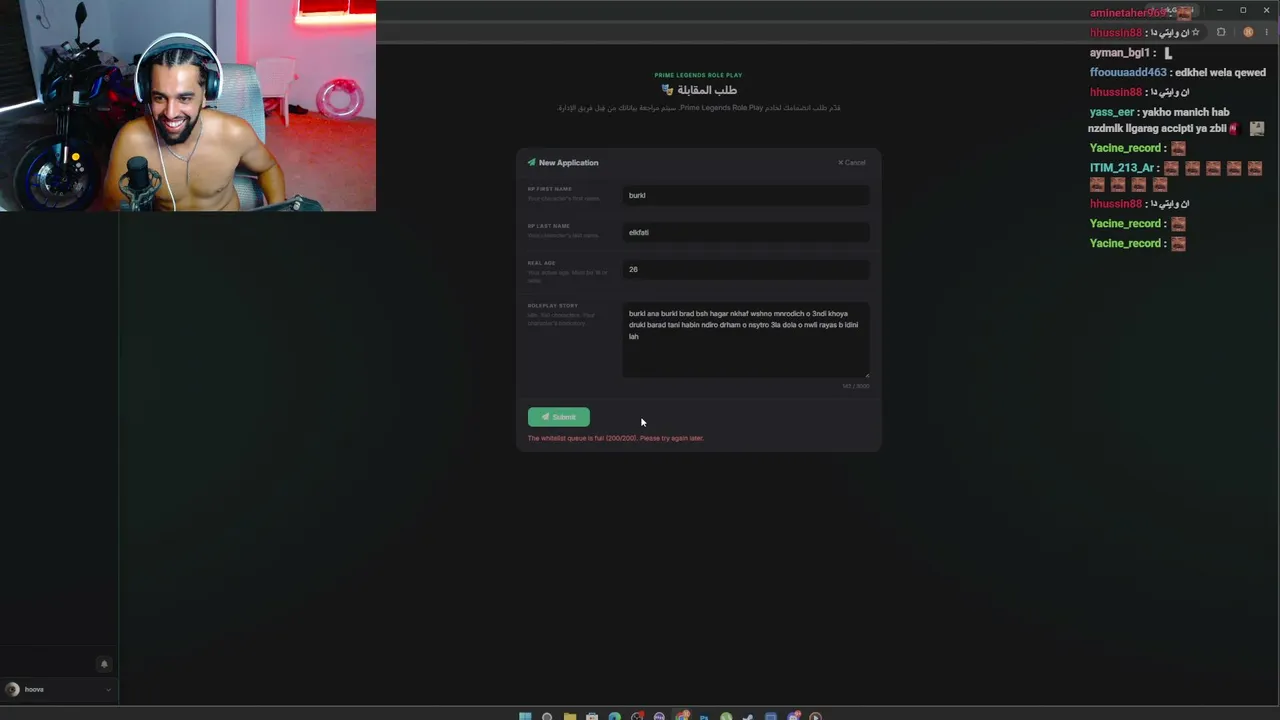This screenshot has width=1280, height=720.
Task: Focus the RP Last Name field containing elkfati
Action: pos(746,232)
